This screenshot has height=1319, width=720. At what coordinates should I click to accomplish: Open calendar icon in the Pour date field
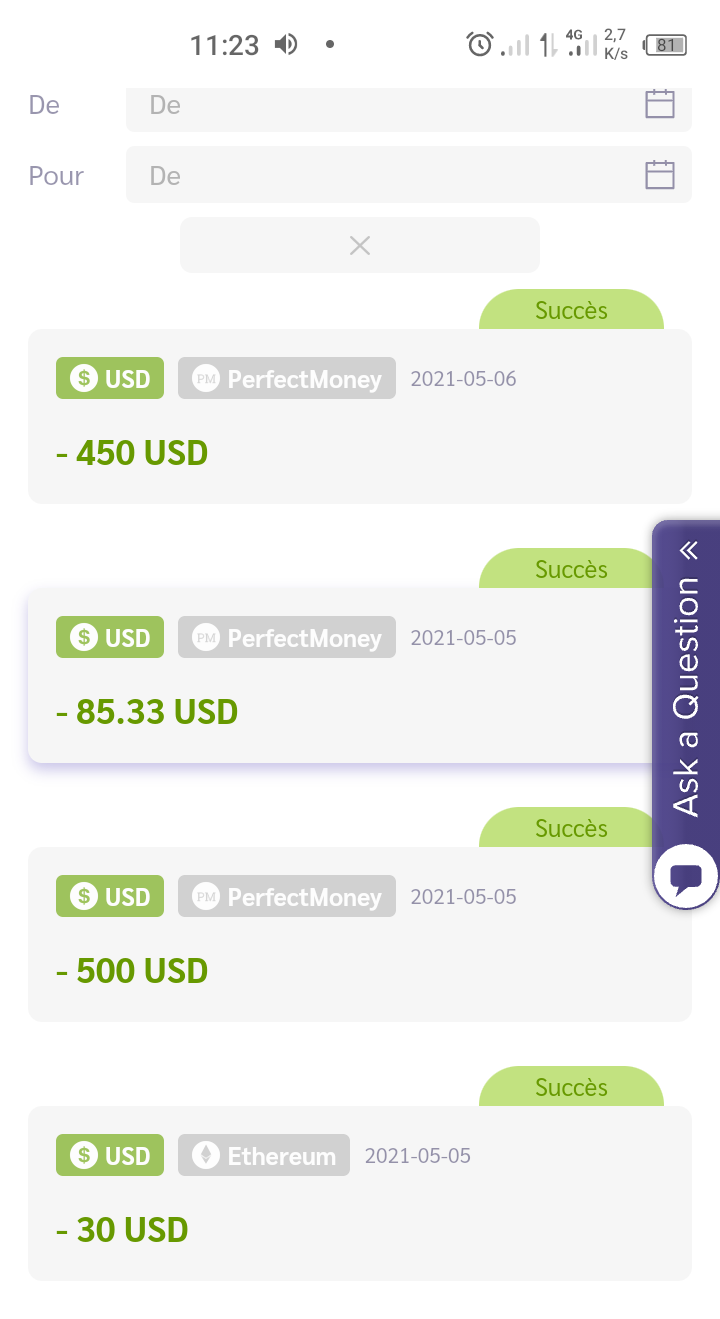(x=660, y=175)
